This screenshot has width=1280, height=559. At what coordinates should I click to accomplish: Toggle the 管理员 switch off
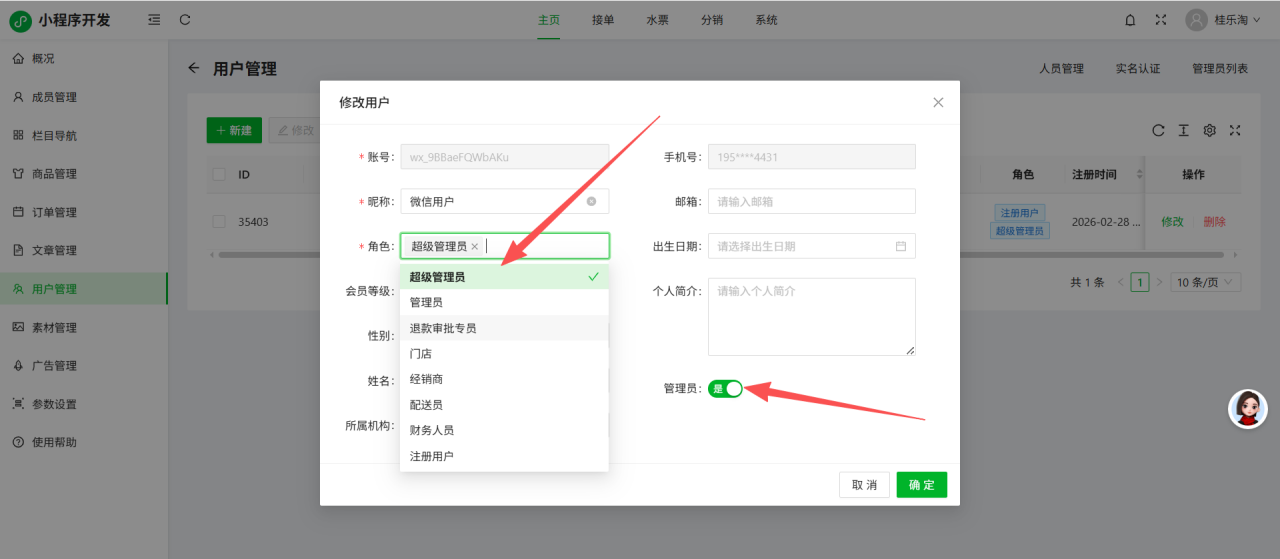tap(725, 388)
